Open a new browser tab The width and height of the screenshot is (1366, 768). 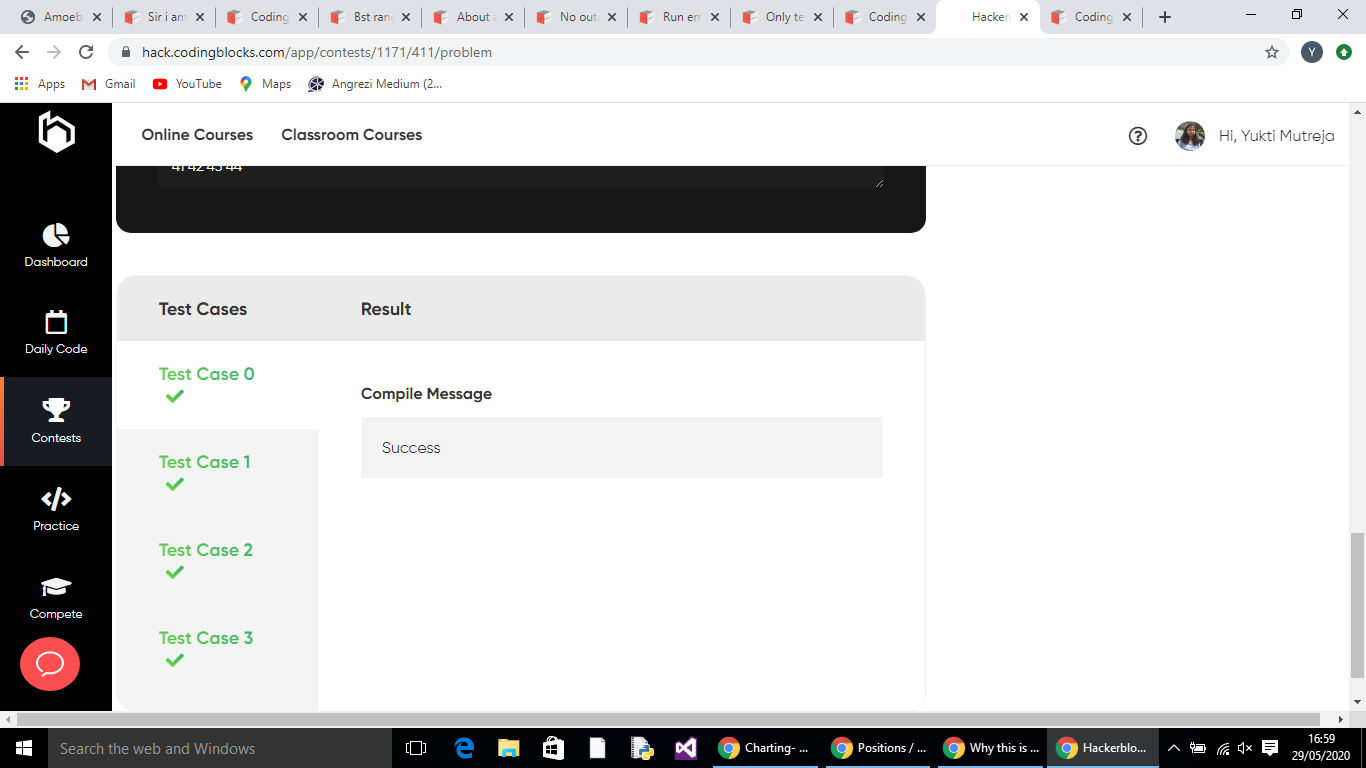[1164, 17]
